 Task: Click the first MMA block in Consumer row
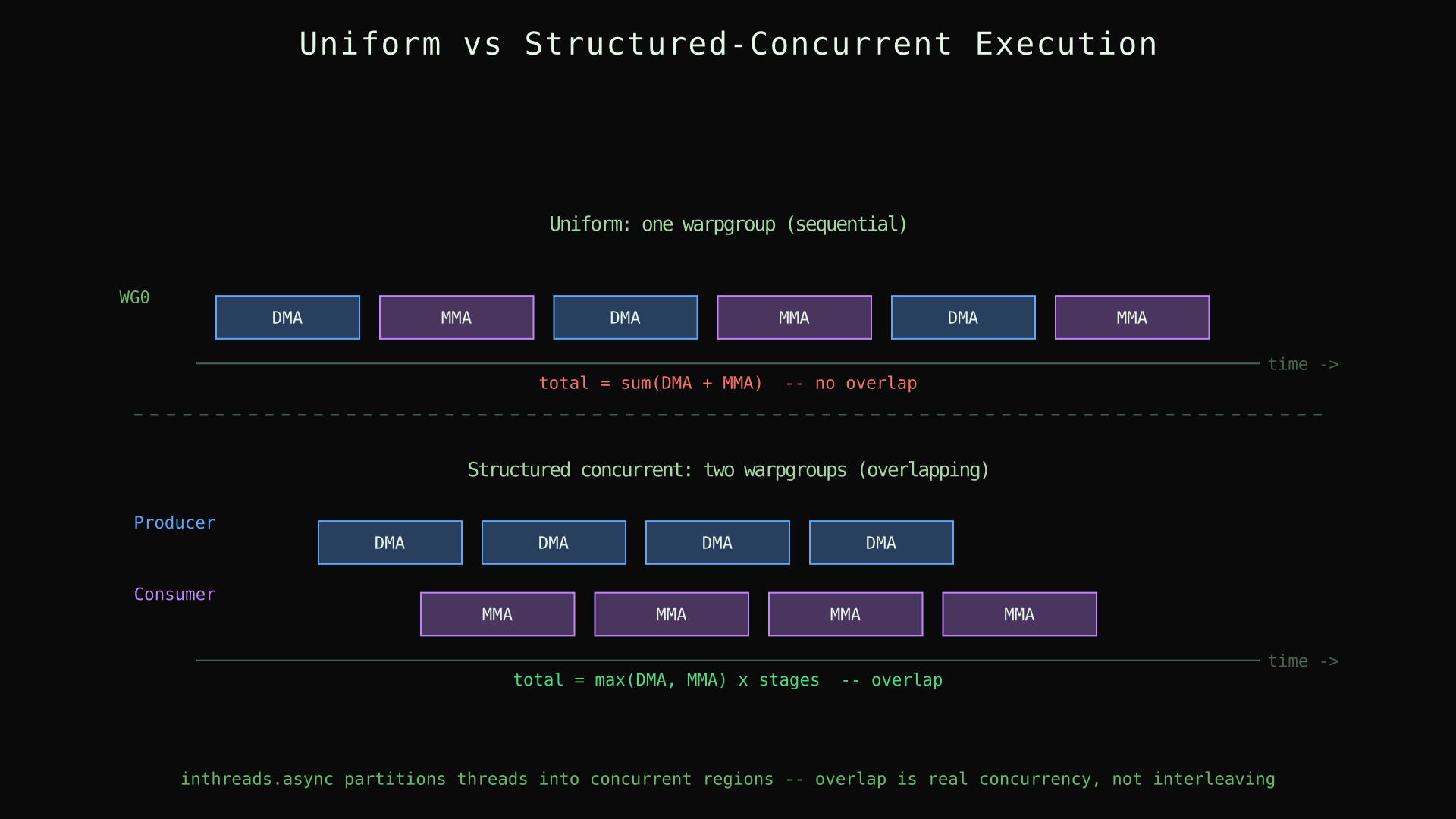coord(497,613)
